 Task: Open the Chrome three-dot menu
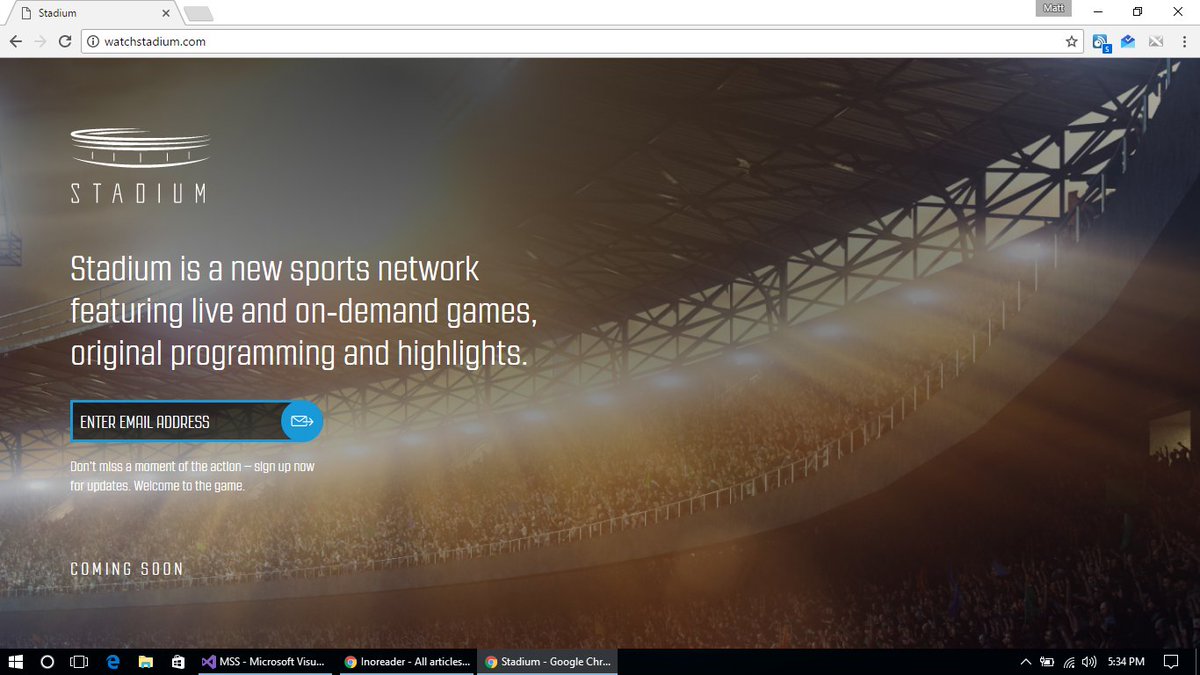click(x=1183, y=42)
